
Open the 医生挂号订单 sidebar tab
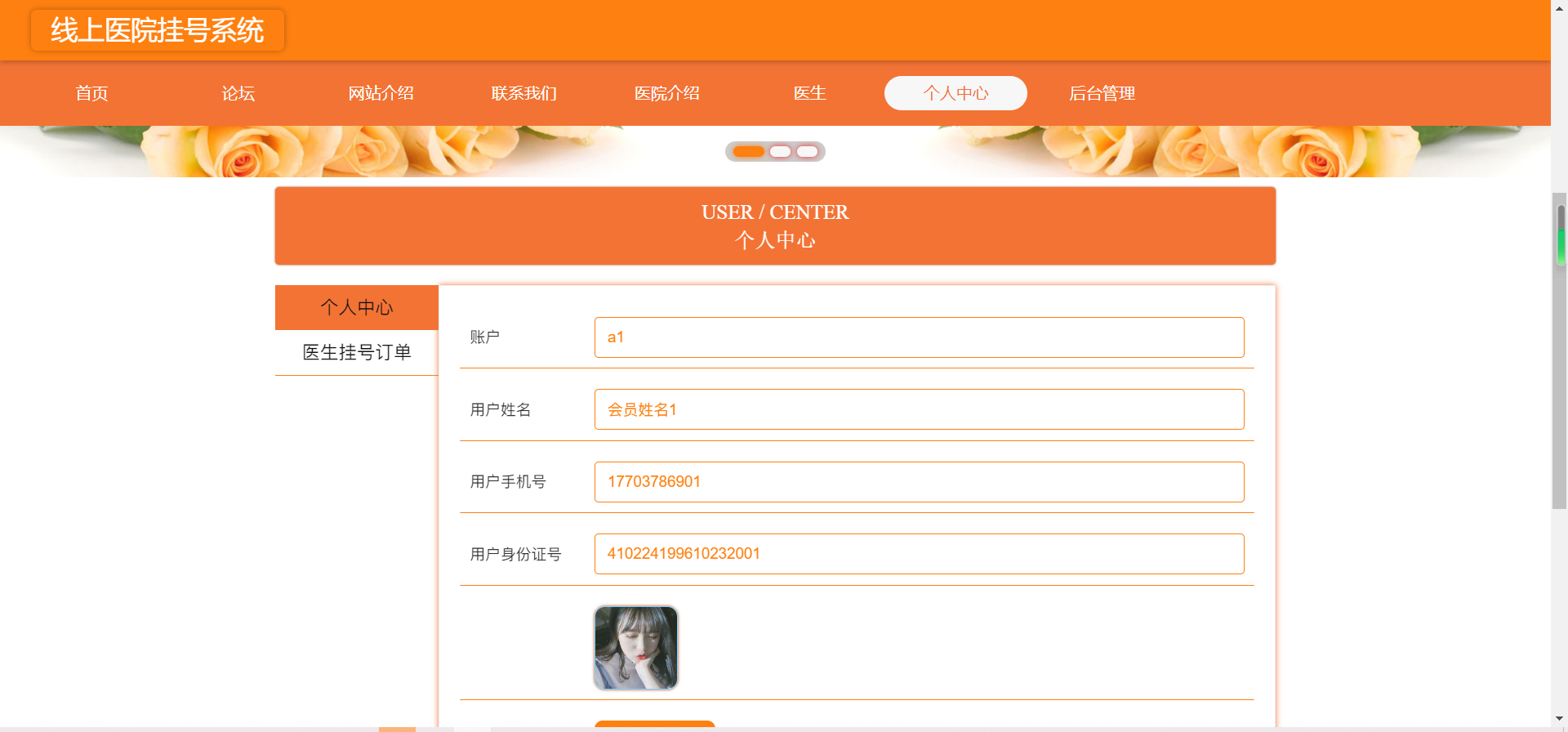pos(357,353)
